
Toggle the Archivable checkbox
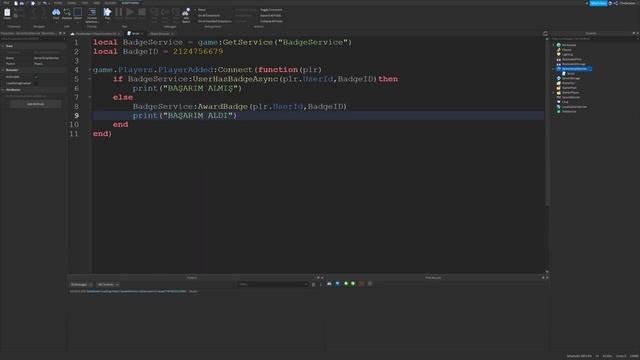pos(36,77)
